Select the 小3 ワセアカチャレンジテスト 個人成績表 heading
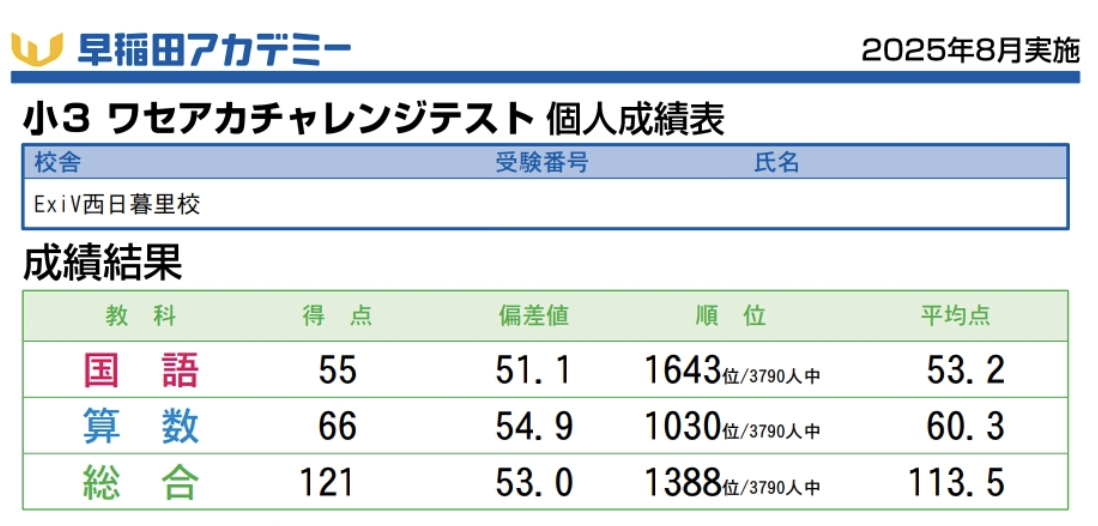Image resolution: width=1098 pixels, height=526 pixels. (373, 119)
